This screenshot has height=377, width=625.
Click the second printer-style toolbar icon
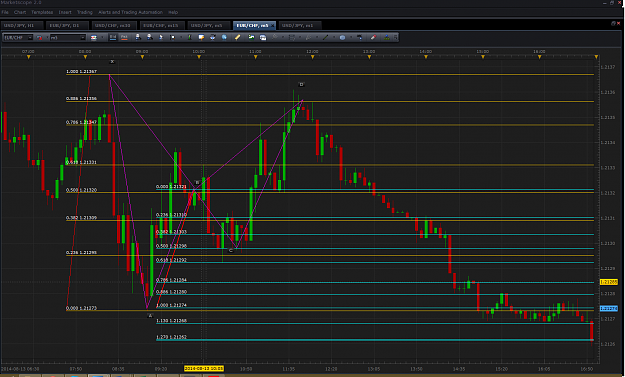(150, 37)
